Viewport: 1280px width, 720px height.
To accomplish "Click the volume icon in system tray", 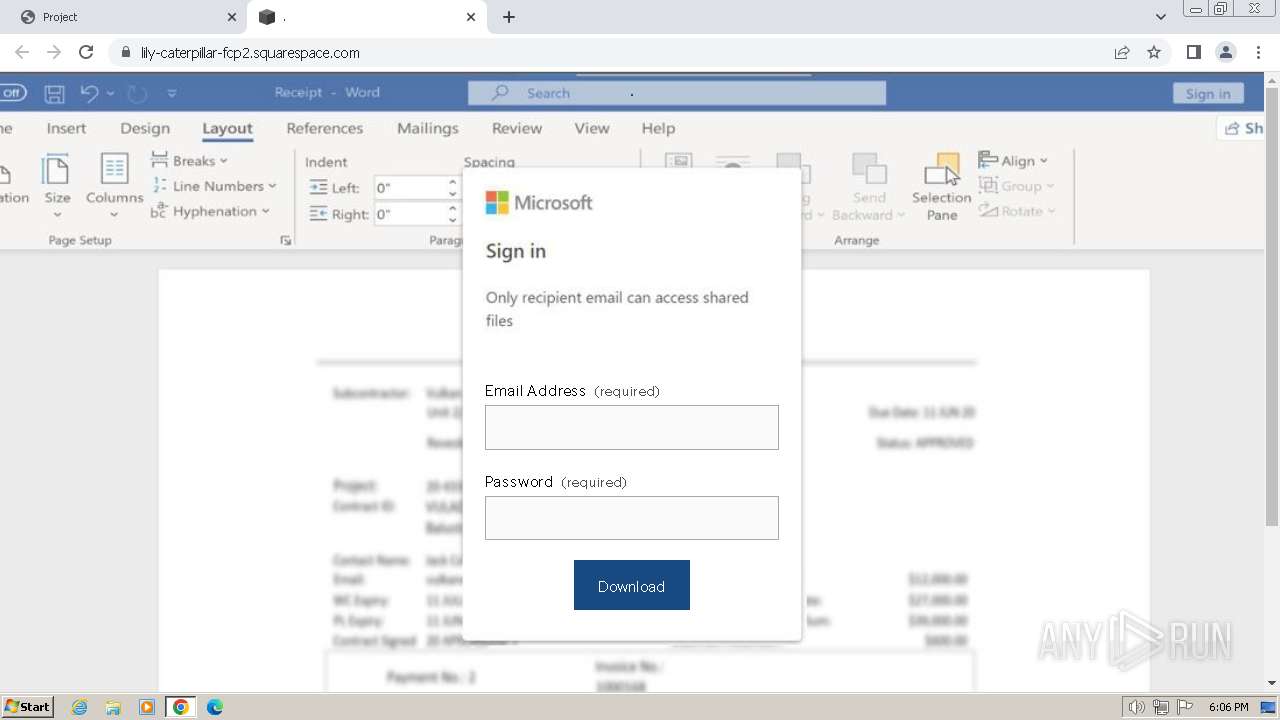I will (x=1136, y=707).
